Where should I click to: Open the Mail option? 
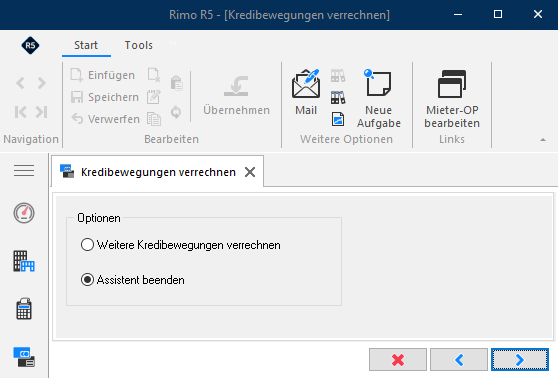coord(306,93)
